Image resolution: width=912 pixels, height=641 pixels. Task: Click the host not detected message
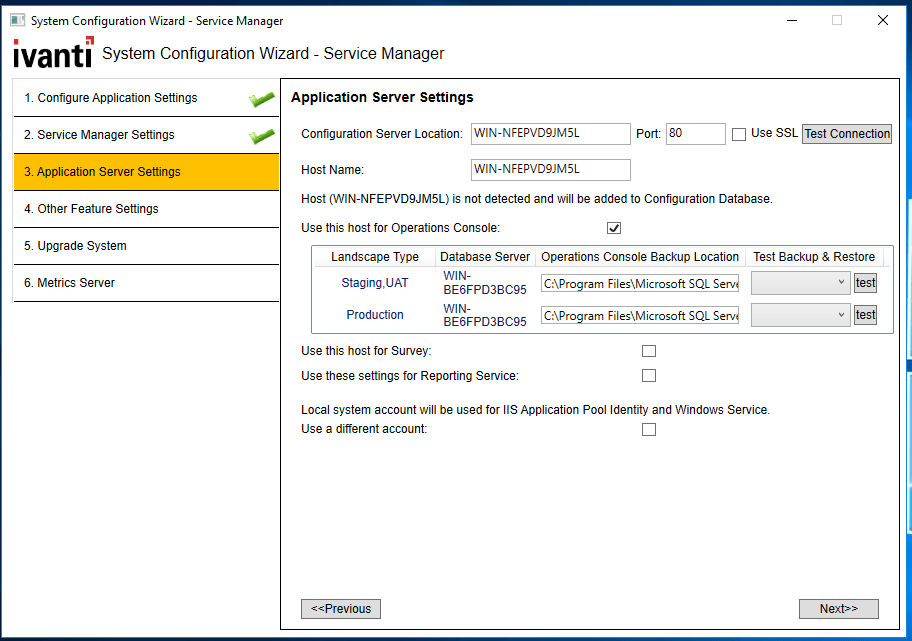click(x=537, y=199)
